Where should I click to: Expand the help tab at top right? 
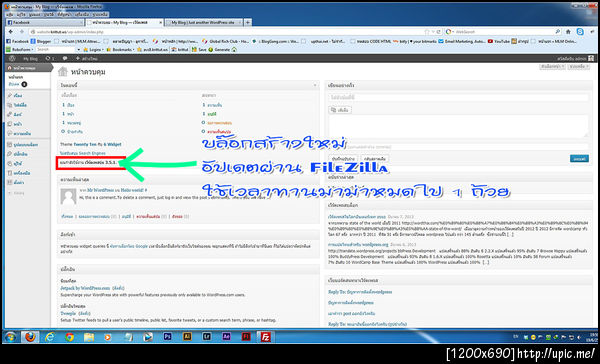(x=579, y=67)
